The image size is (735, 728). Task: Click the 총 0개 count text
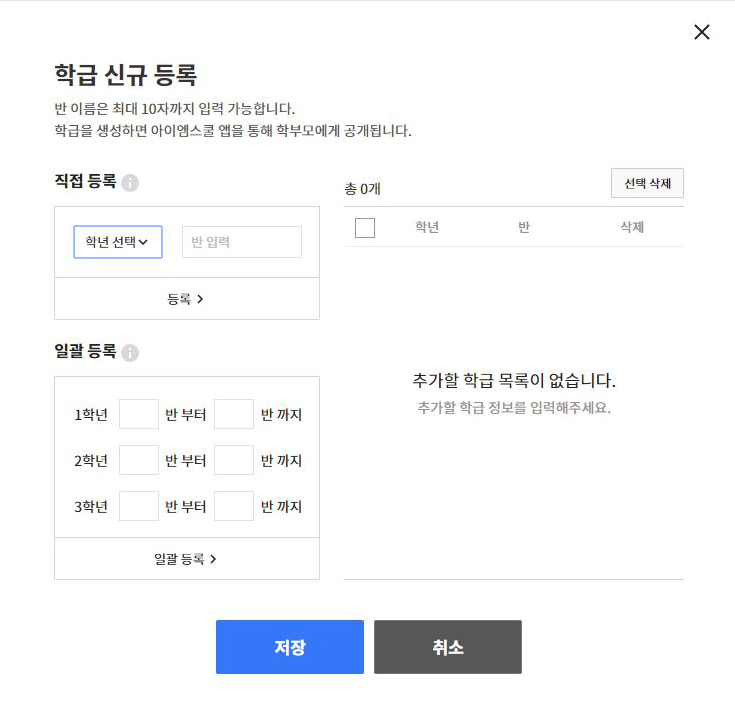[x=362, y=189]
